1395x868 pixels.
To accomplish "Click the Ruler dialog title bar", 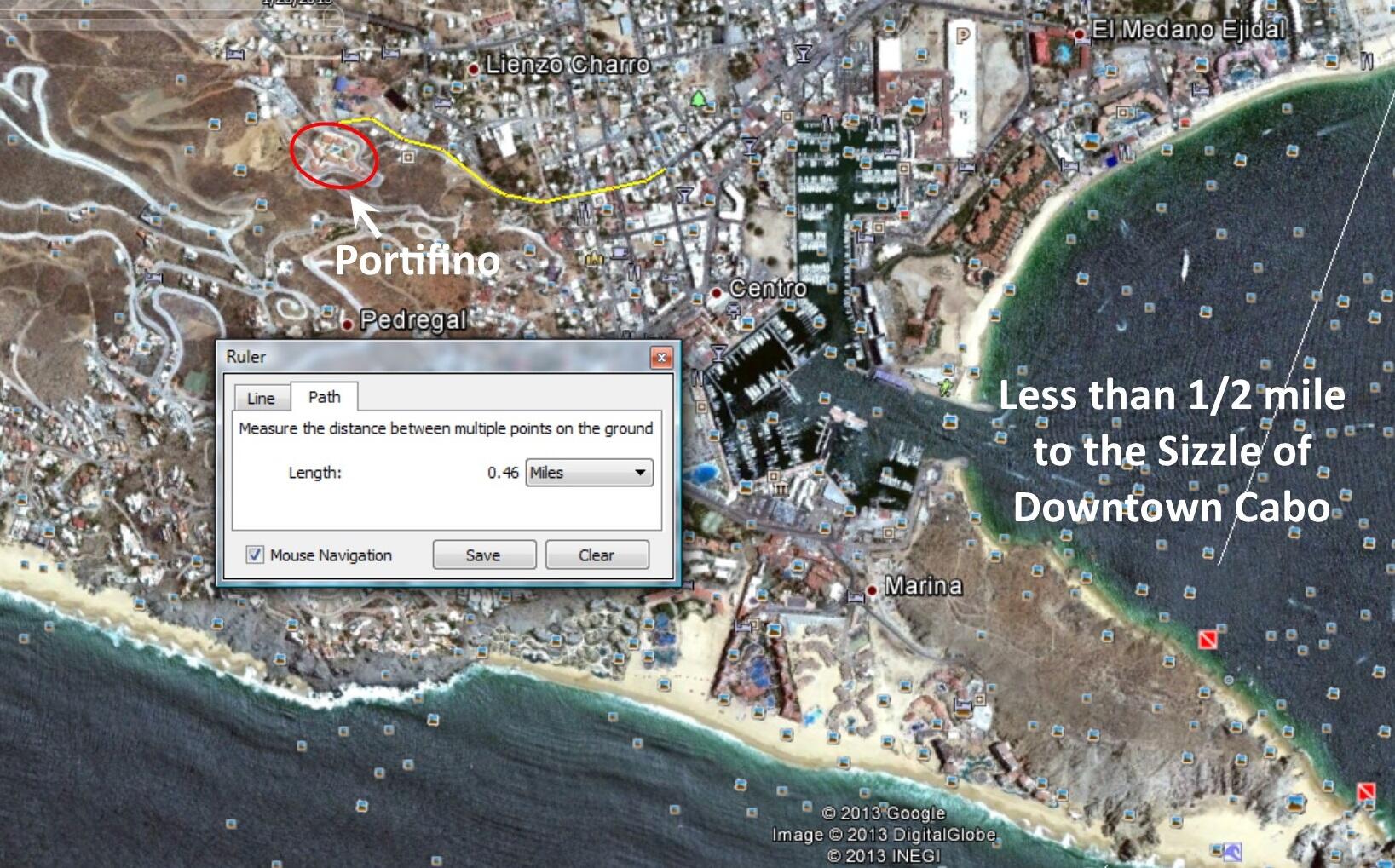I will pos(435,357).
